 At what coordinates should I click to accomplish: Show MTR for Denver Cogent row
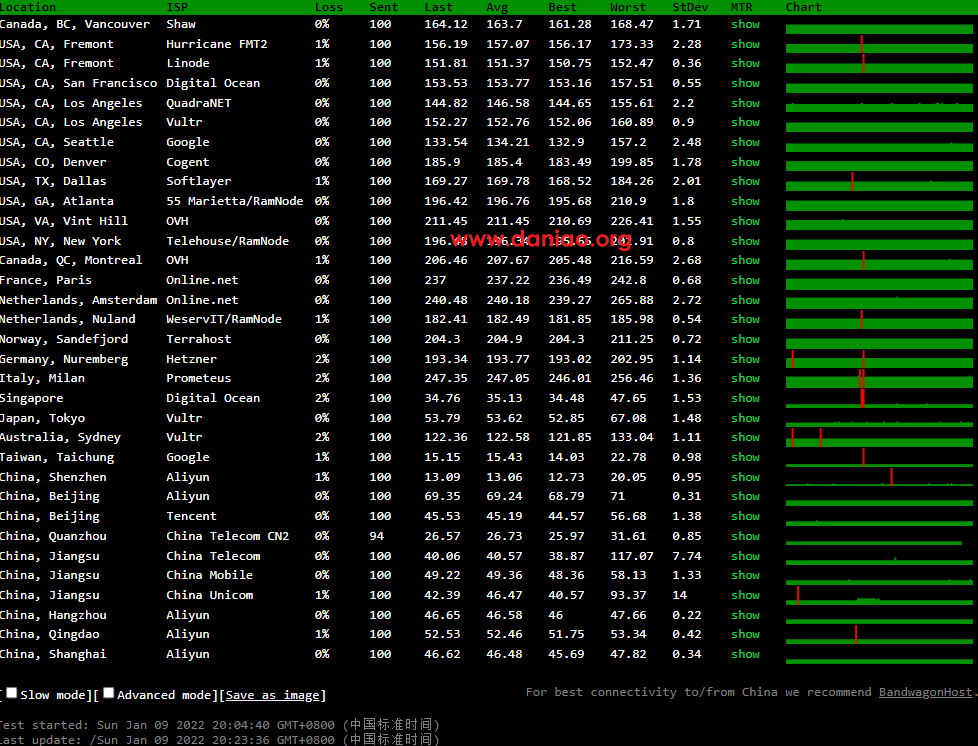coord(745,162)
